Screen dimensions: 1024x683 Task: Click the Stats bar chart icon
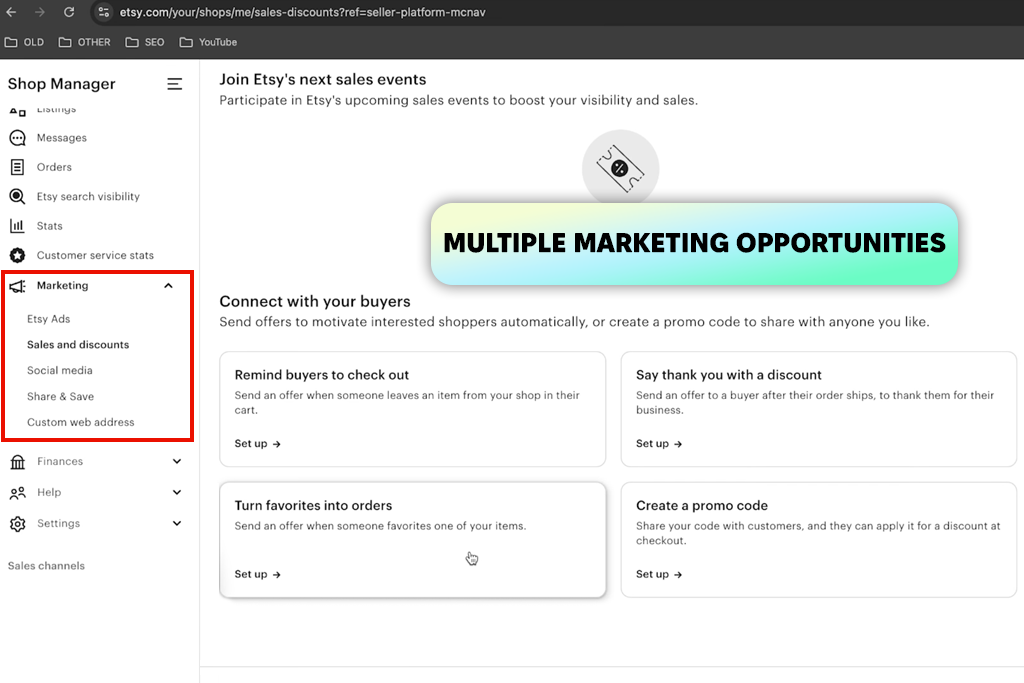pyautogui.click(x=18, y=226)
